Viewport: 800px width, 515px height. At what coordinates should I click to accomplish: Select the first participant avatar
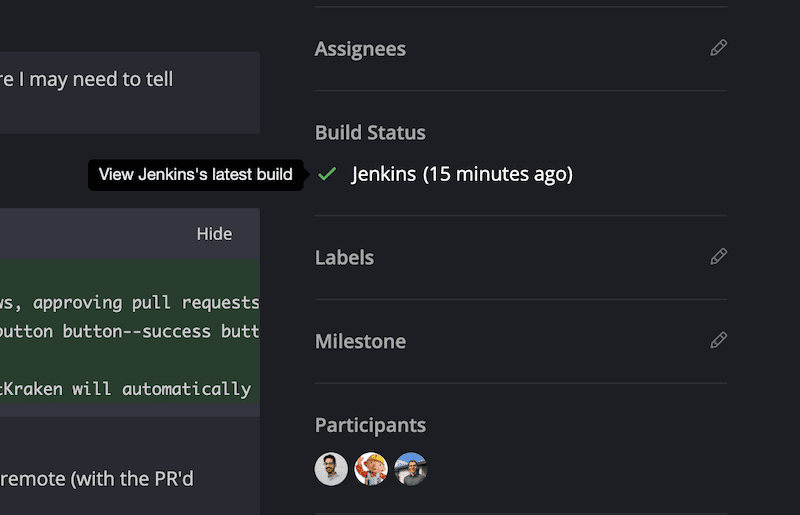coord(331,469)
